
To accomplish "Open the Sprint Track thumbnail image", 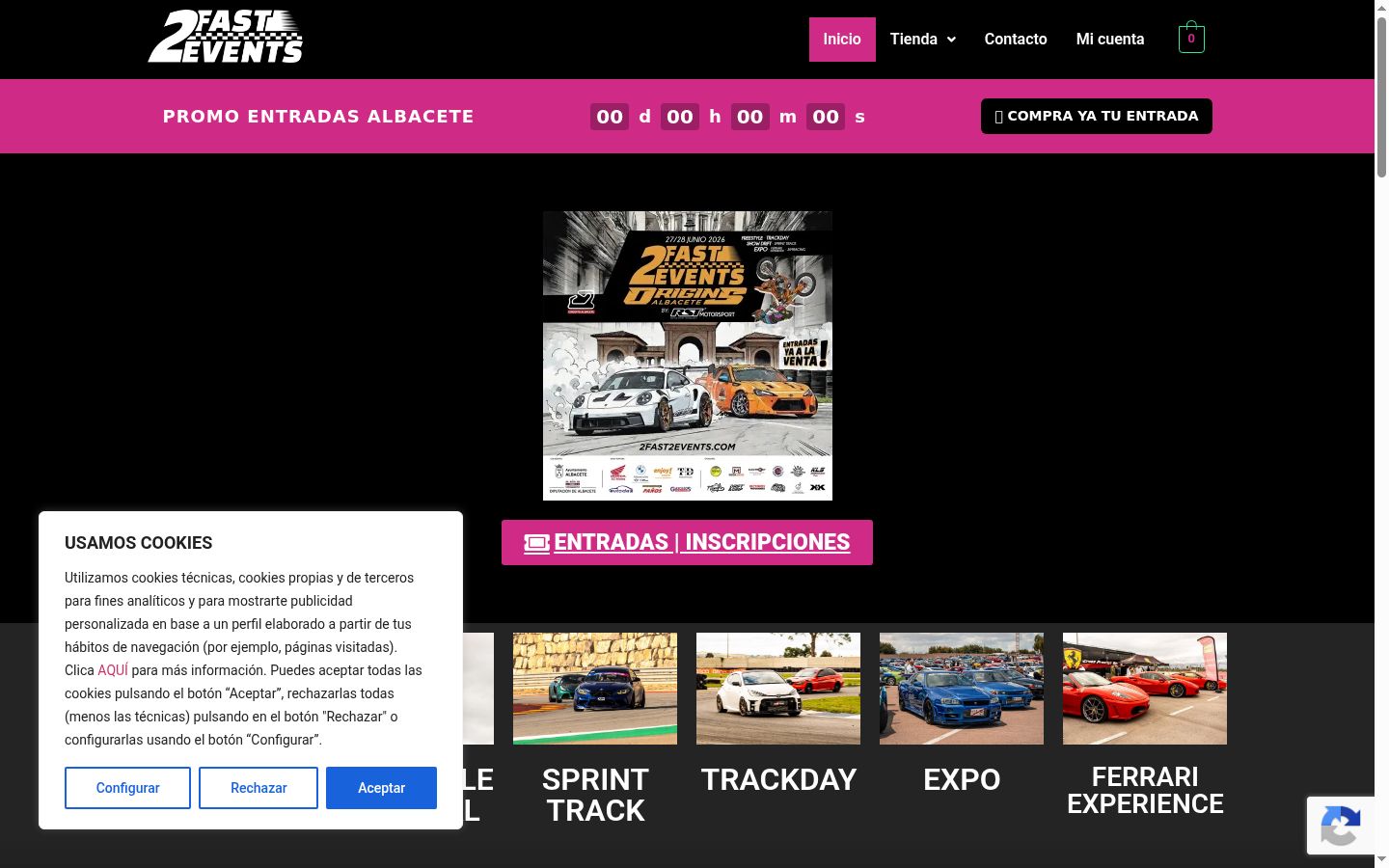I will click(x=595, y=689).
